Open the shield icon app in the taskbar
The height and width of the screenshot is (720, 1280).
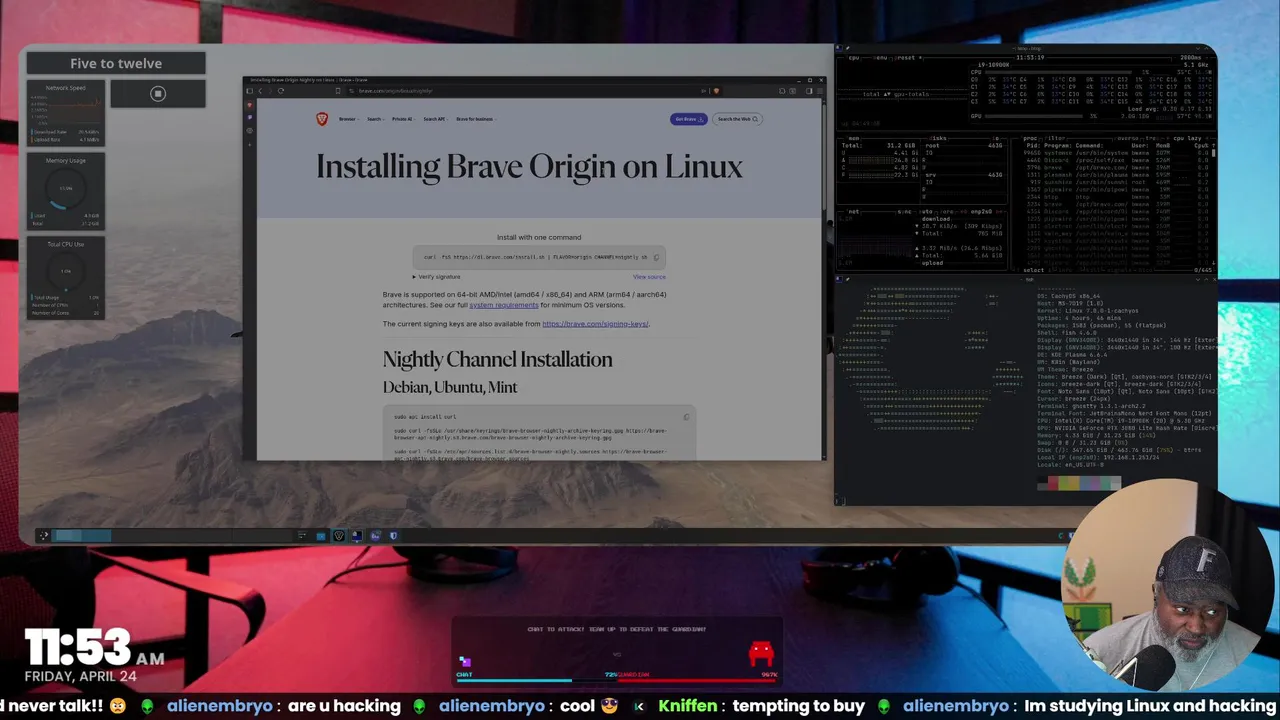tap(393, 536)
